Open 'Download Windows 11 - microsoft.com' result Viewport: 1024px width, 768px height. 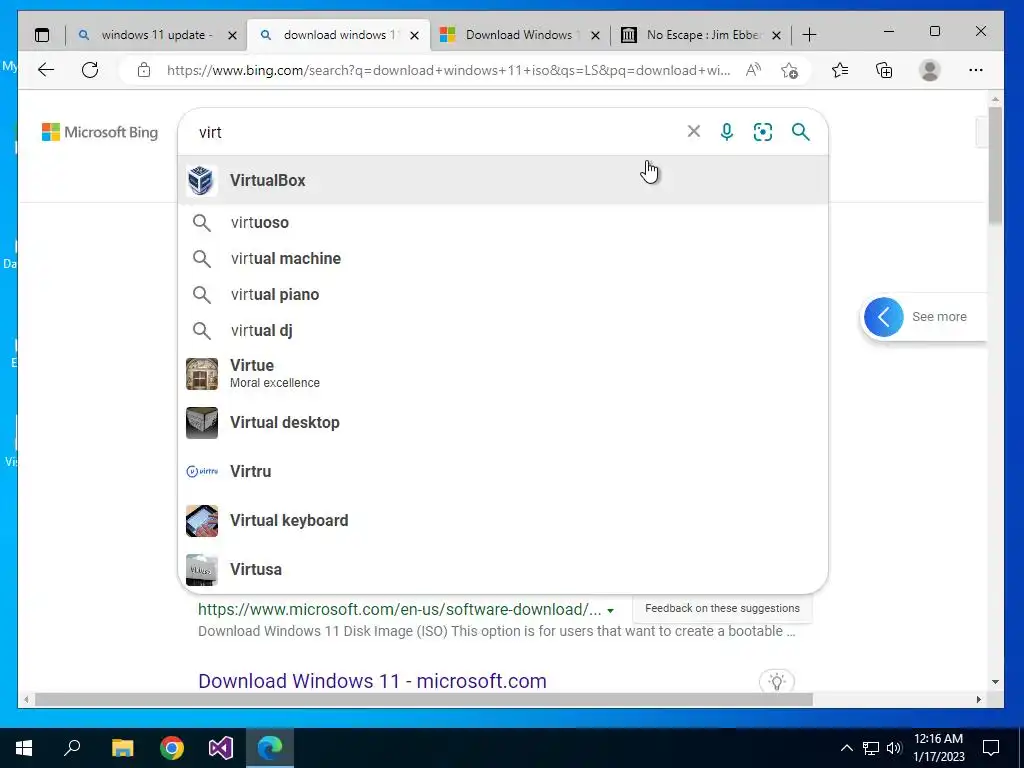point(372,680)
